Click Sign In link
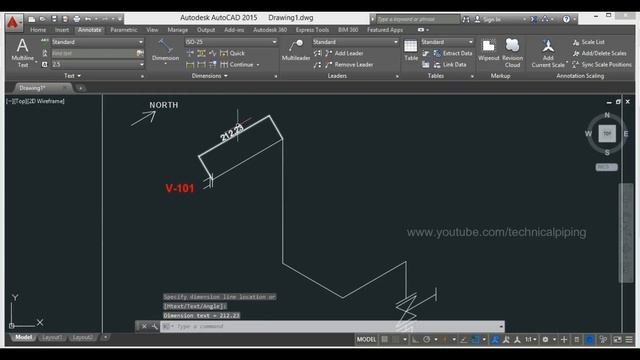 (x=488, y=19)
